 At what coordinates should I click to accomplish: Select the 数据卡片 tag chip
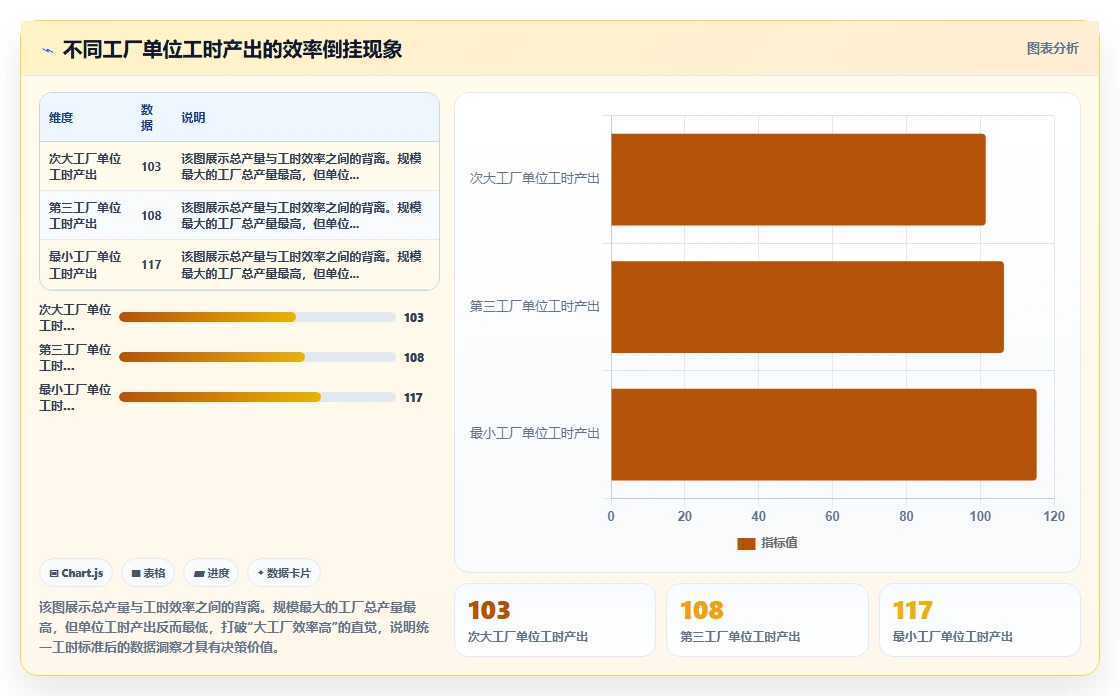point(284,573)
